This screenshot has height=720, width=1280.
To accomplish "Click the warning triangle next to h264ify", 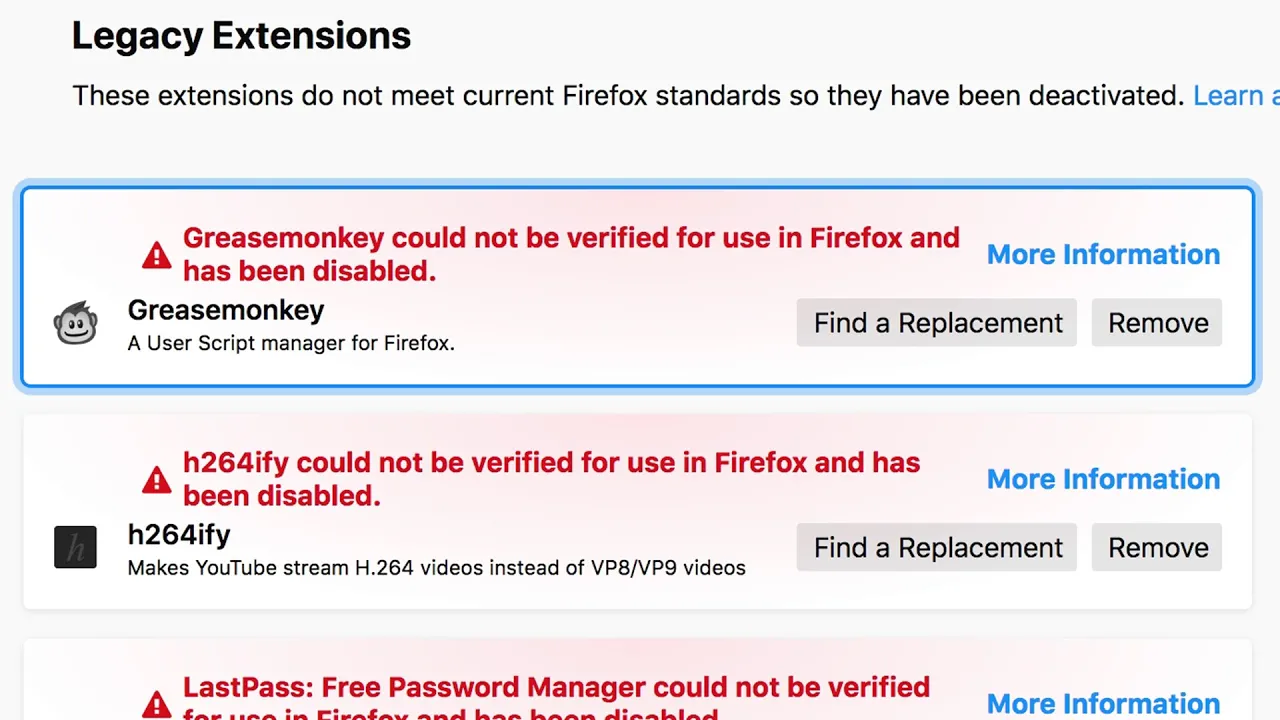I will (x=156, y=480).
